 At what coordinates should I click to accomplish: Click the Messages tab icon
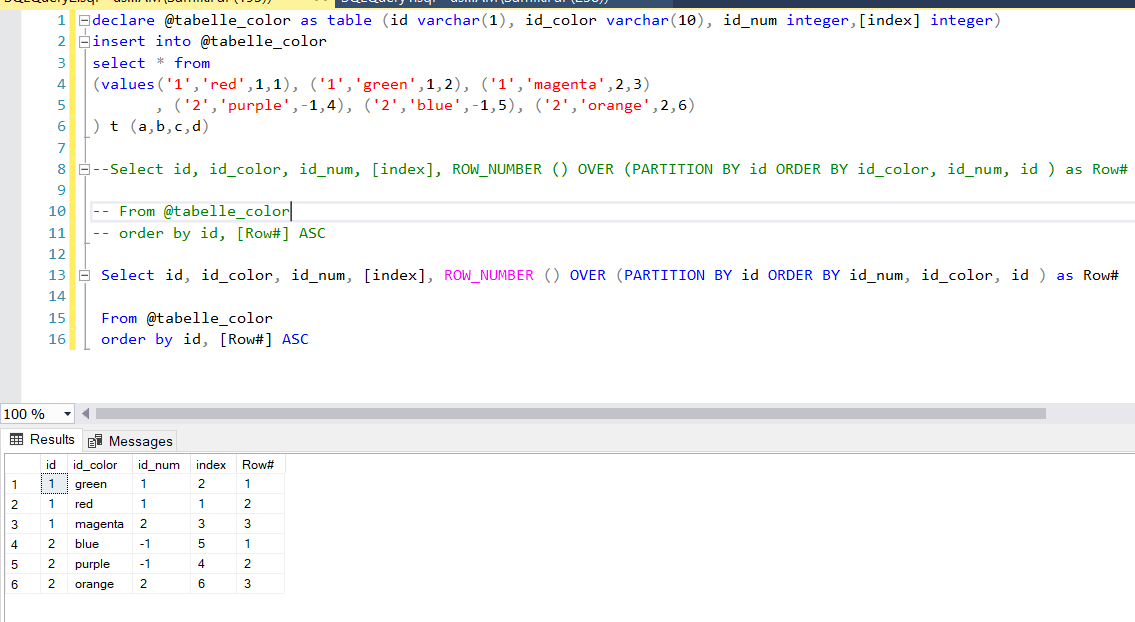tap(95, 441)
